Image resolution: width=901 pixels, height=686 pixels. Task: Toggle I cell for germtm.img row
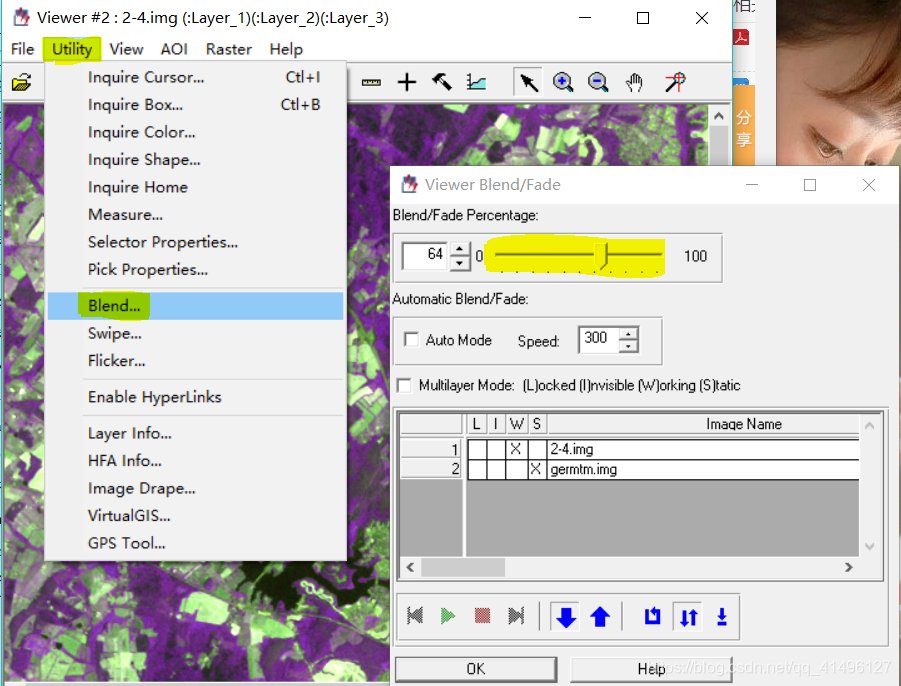click(496, 469)
